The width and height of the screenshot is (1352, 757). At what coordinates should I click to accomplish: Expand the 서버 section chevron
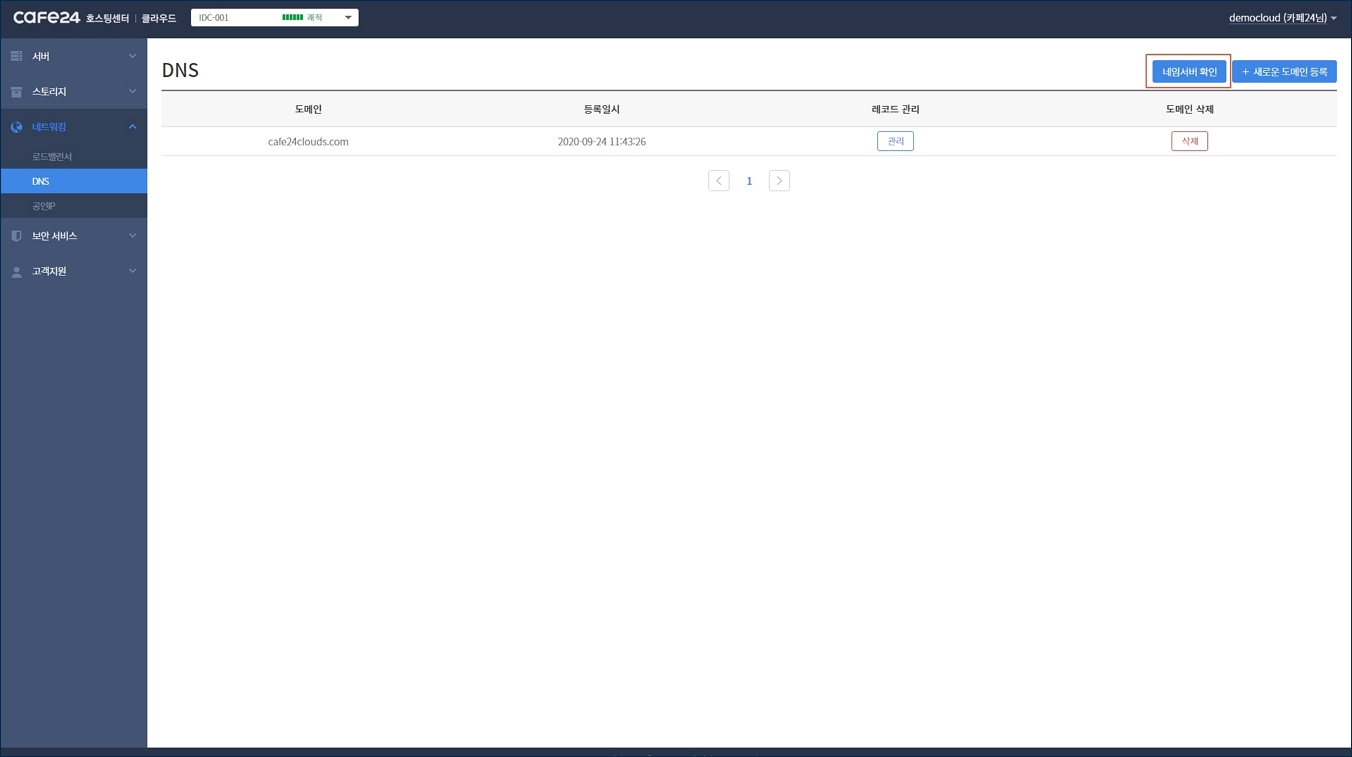click(x=132, y=56)
